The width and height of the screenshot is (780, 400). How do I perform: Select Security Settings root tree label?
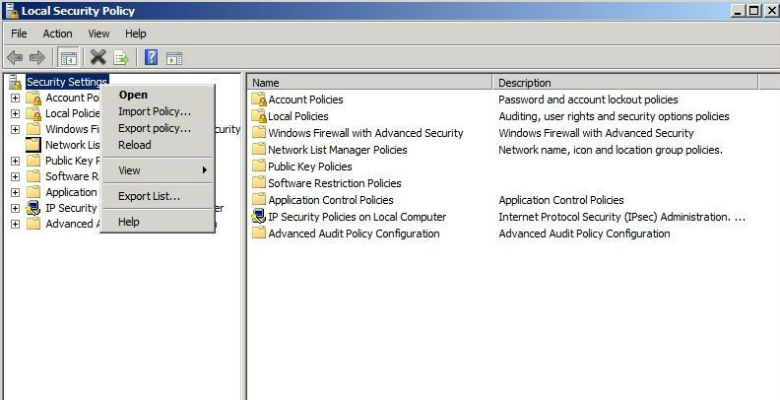coord(67,82)
